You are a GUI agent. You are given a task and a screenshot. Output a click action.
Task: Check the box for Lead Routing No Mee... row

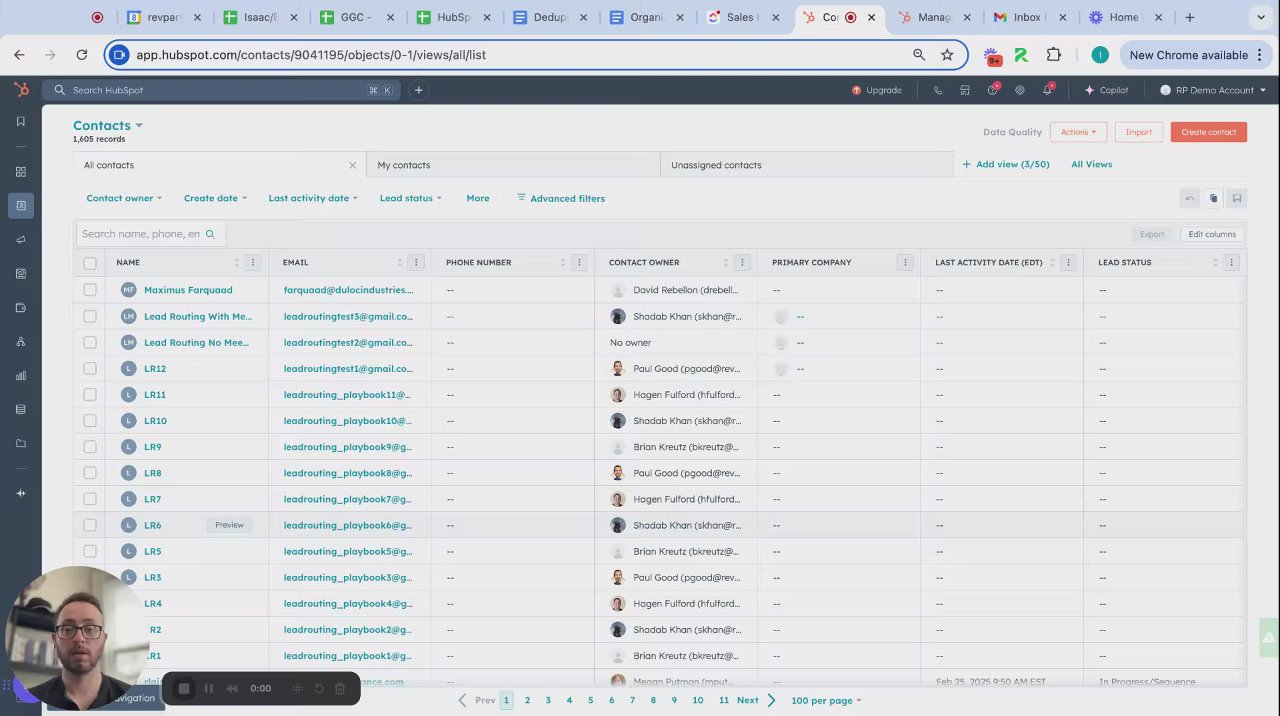(x=90, y=342)
